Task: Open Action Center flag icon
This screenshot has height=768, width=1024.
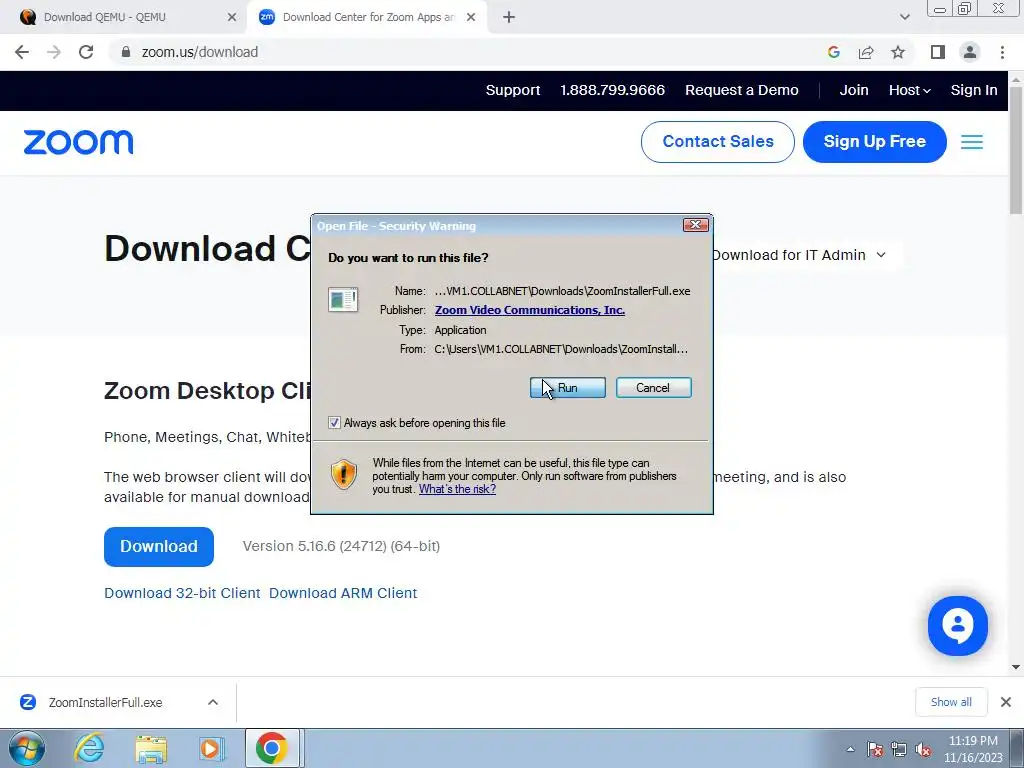Action: tap(875, 749)
